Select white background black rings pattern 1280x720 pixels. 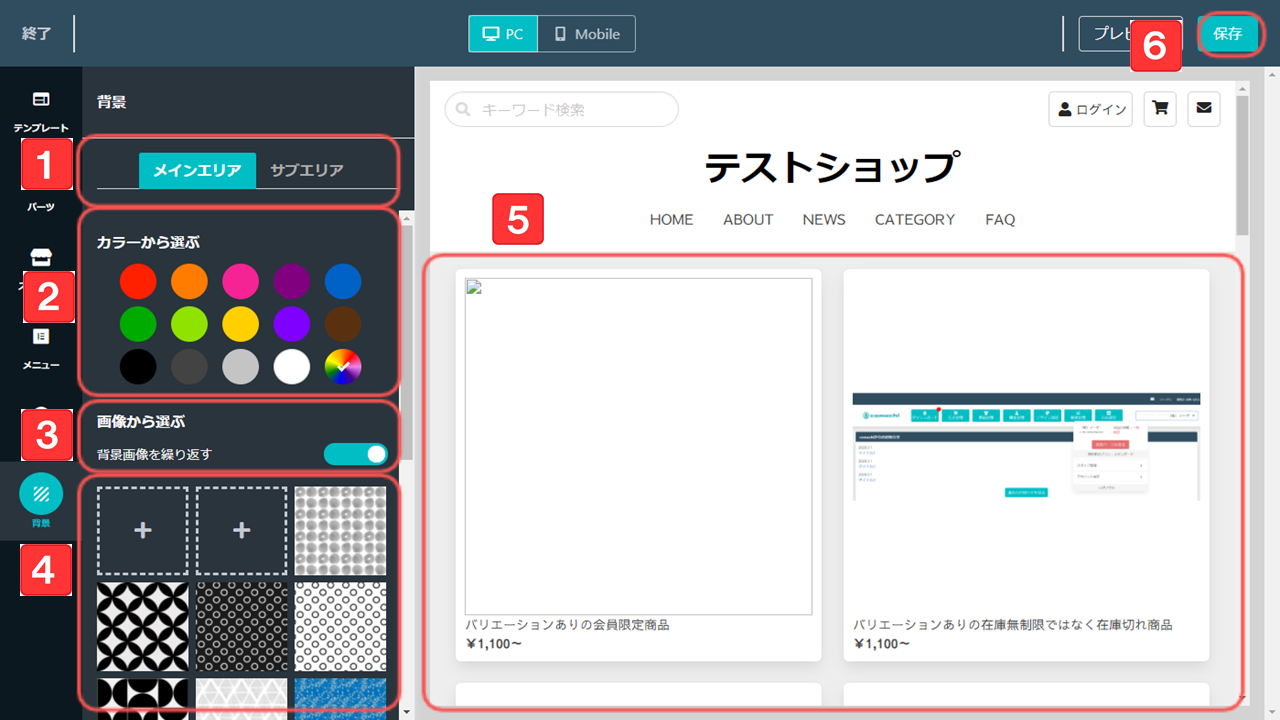coord(340,627)
